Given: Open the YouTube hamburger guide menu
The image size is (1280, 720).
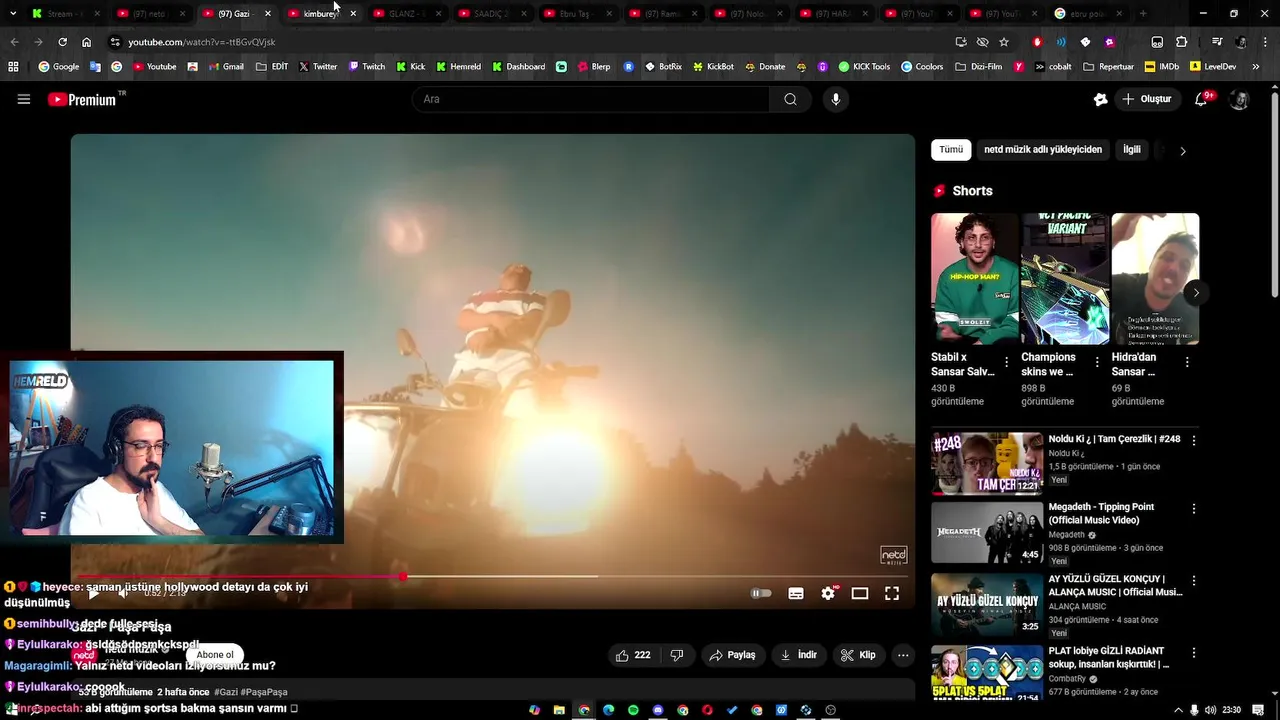Looking at the screenshot, I should tap(24, 99).
